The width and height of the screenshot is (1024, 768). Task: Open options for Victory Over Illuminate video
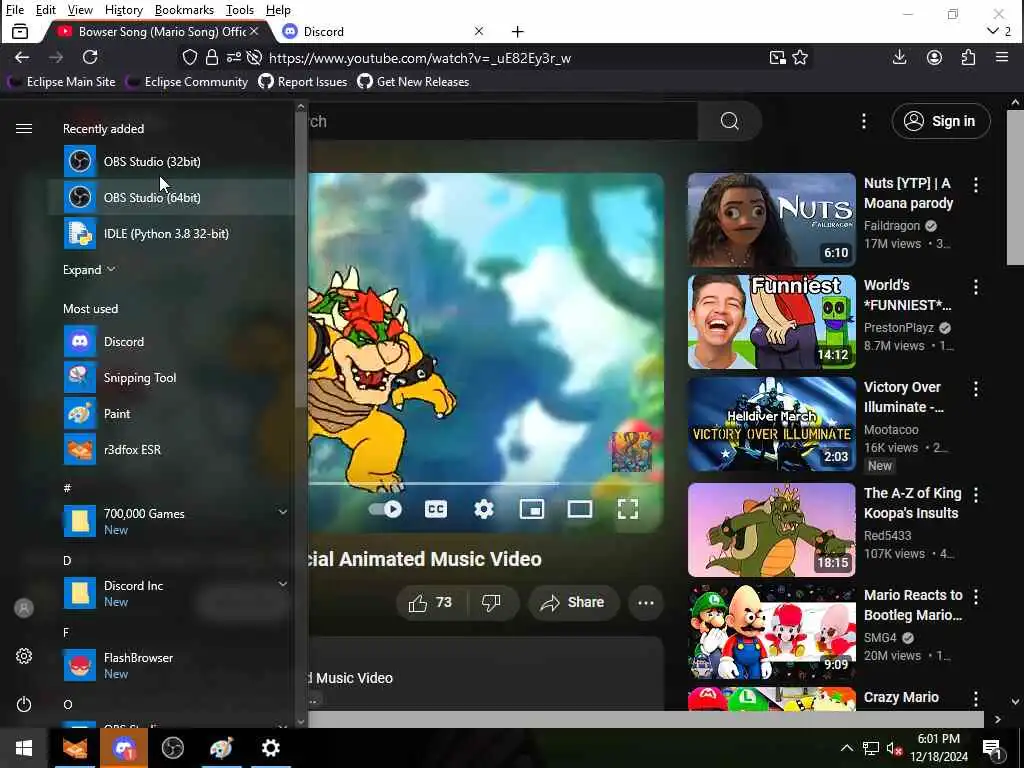[976, 389]
